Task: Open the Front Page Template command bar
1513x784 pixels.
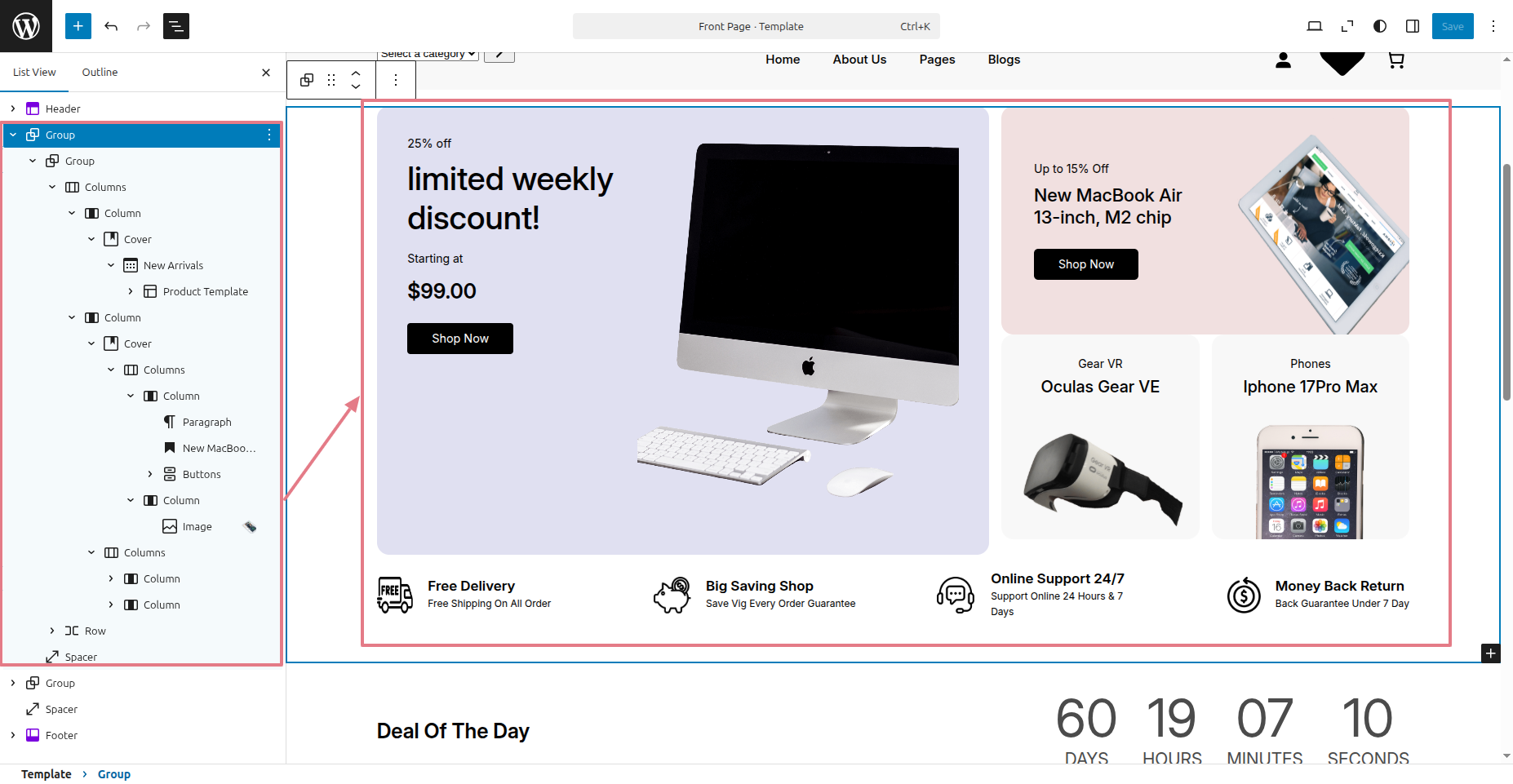Action: pos(756,26)
